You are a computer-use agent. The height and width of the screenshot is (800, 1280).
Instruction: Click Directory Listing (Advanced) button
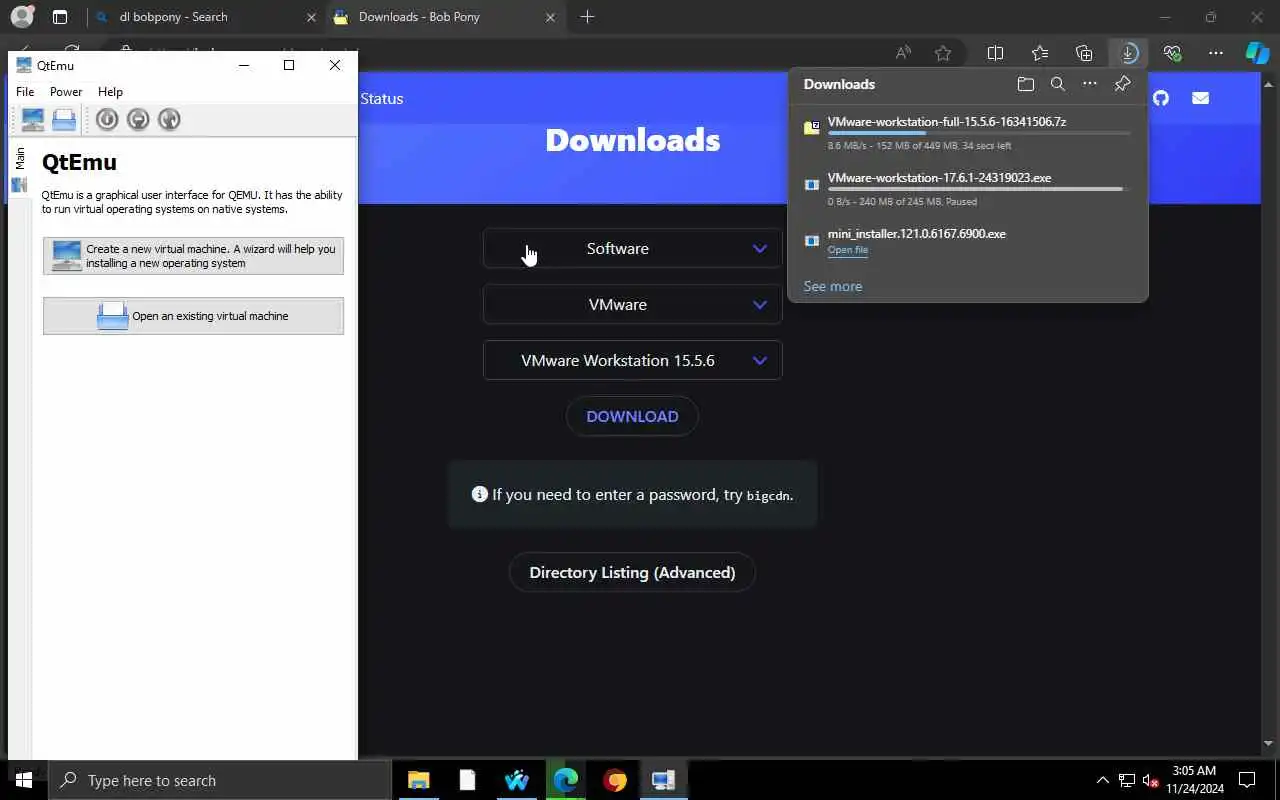click(x=632, y=573)
